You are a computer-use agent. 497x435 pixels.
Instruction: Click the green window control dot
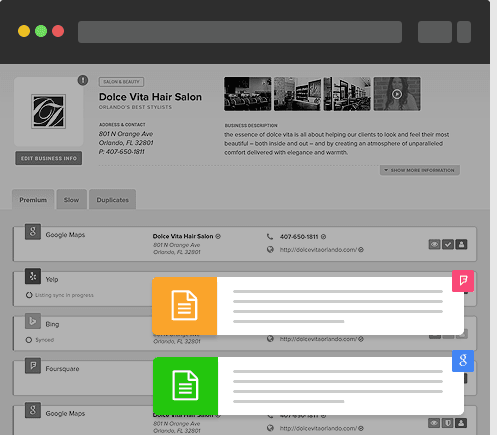(41, 31)
